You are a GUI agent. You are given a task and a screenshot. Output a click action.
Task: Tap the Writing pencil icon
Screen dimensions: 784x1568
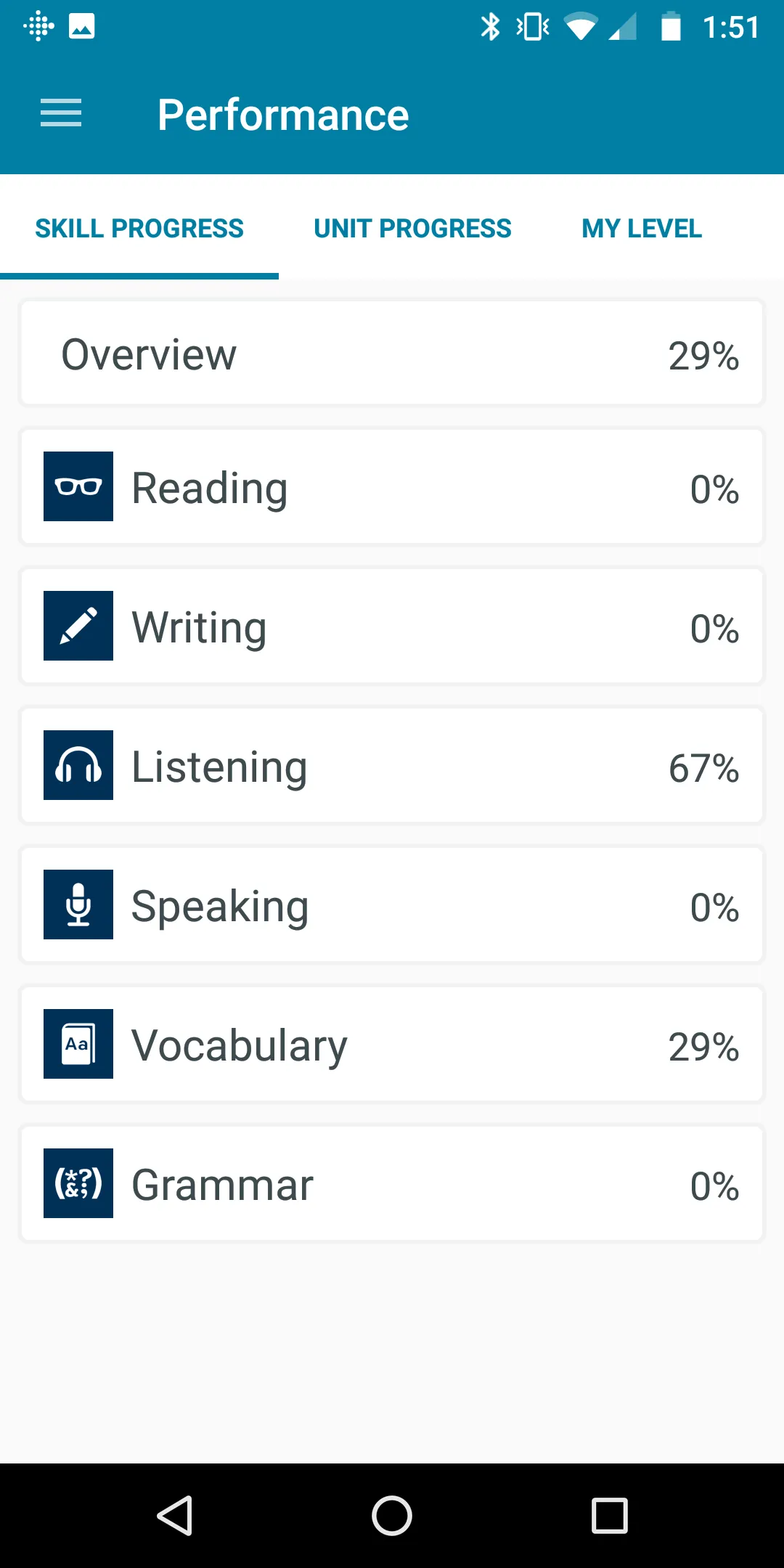[78, 626]
